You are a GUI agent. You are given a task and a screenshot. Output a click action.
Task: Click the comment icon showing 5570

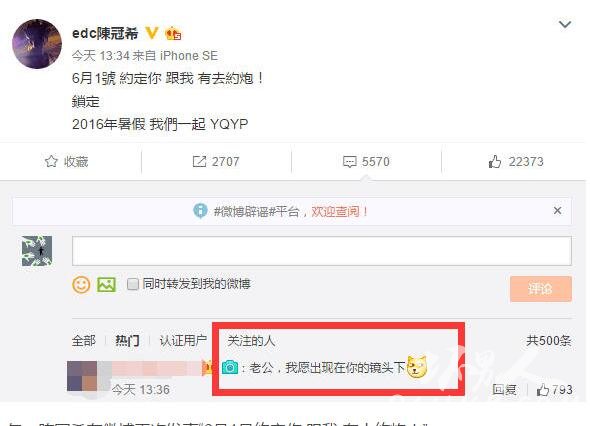(350, 162)
